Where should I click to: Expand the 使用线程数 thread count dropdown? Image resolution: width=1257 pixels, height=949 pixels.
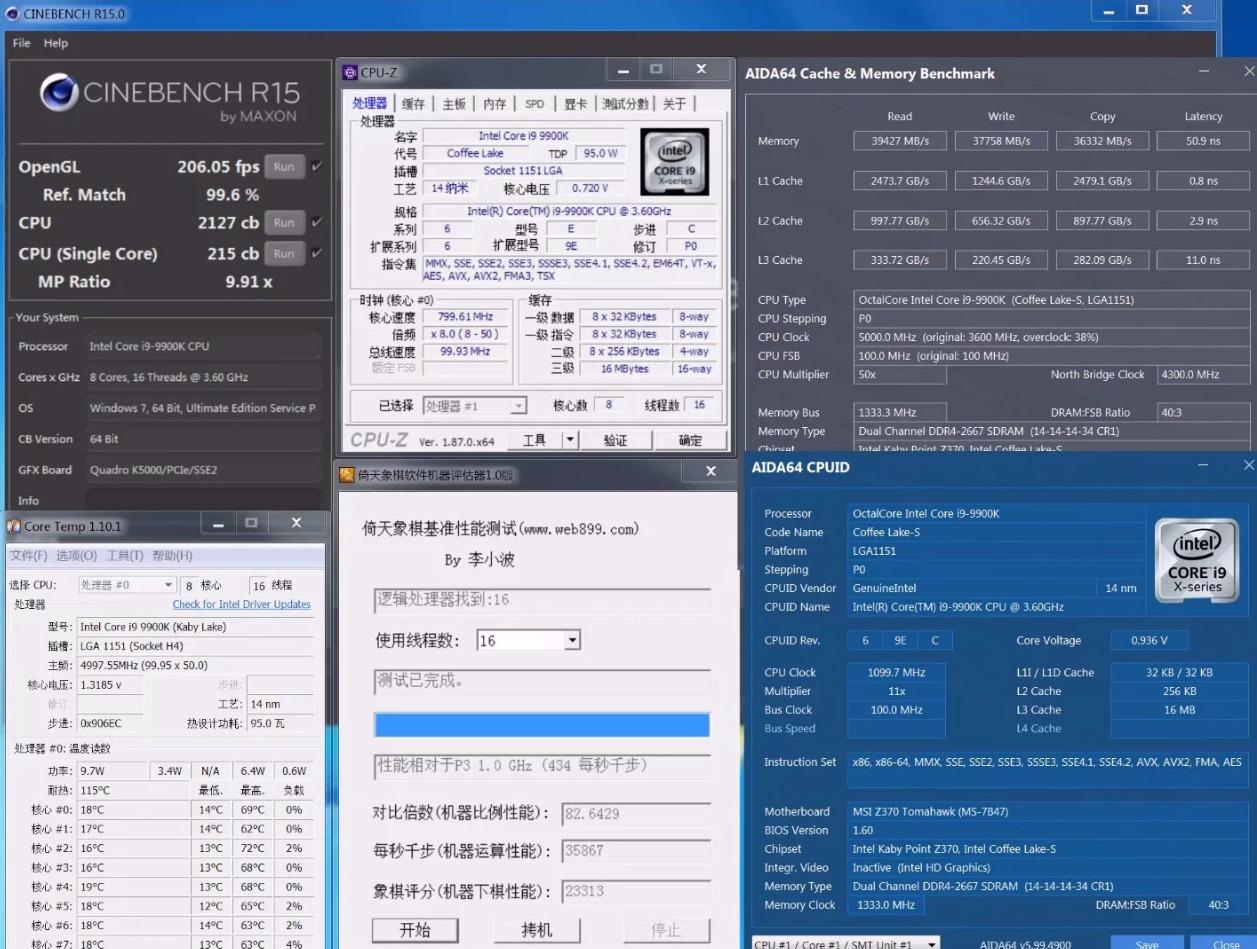click(x=572, y=640)
